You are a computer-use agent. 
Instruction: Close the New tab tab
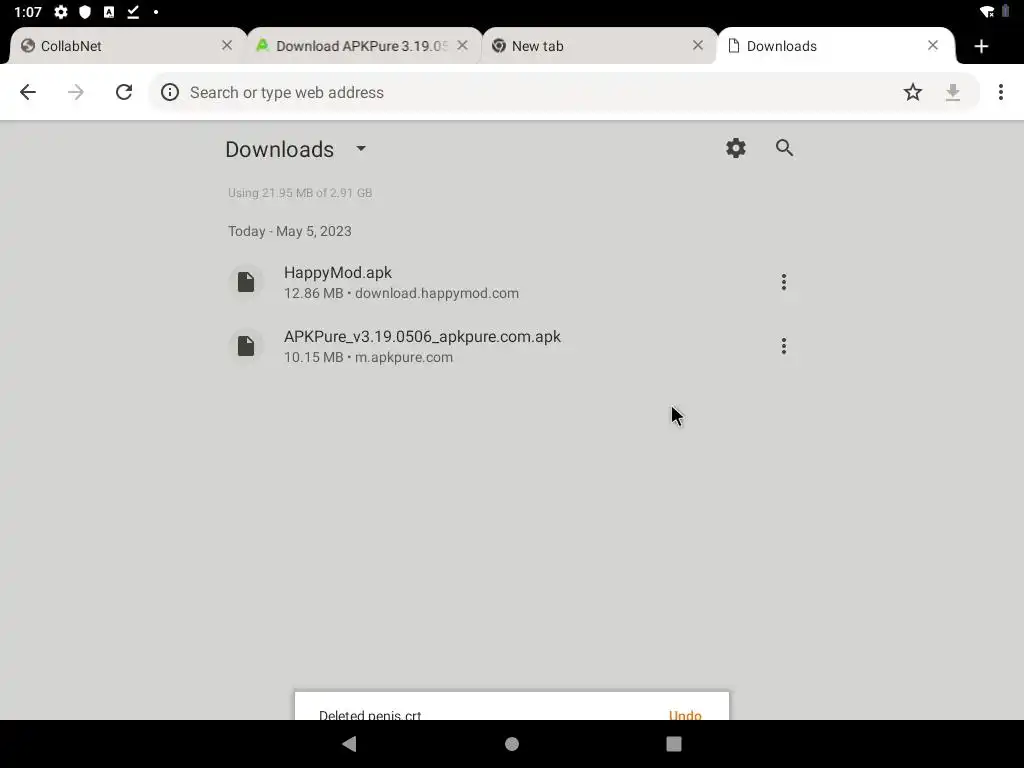[697, 45]
